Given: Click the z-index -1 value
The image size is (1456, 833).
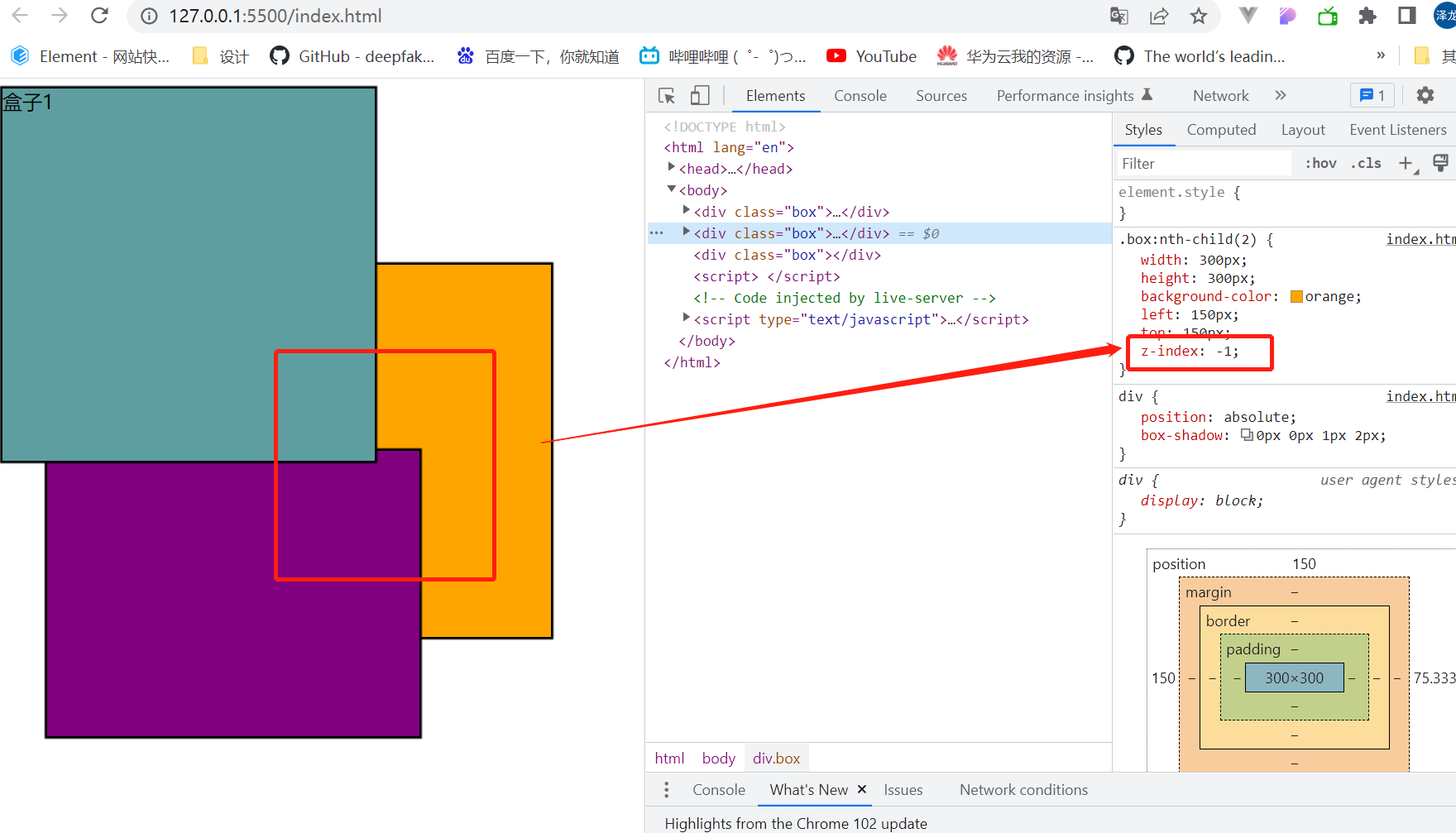Looking at the screenshot, I should click(x=1224, y=352).
